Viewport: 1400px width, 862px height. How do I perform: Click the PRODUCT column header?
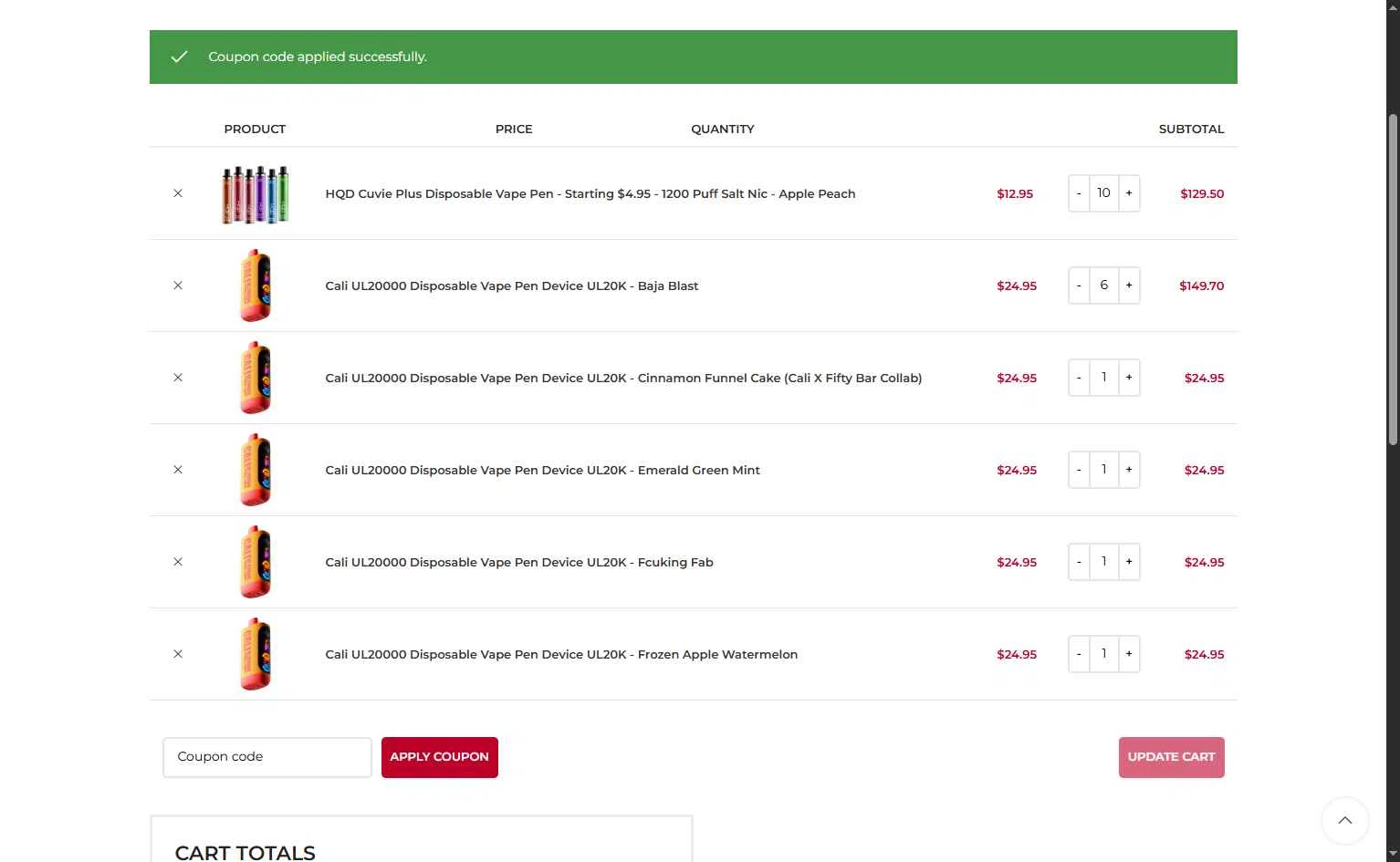tap(255, 129)
